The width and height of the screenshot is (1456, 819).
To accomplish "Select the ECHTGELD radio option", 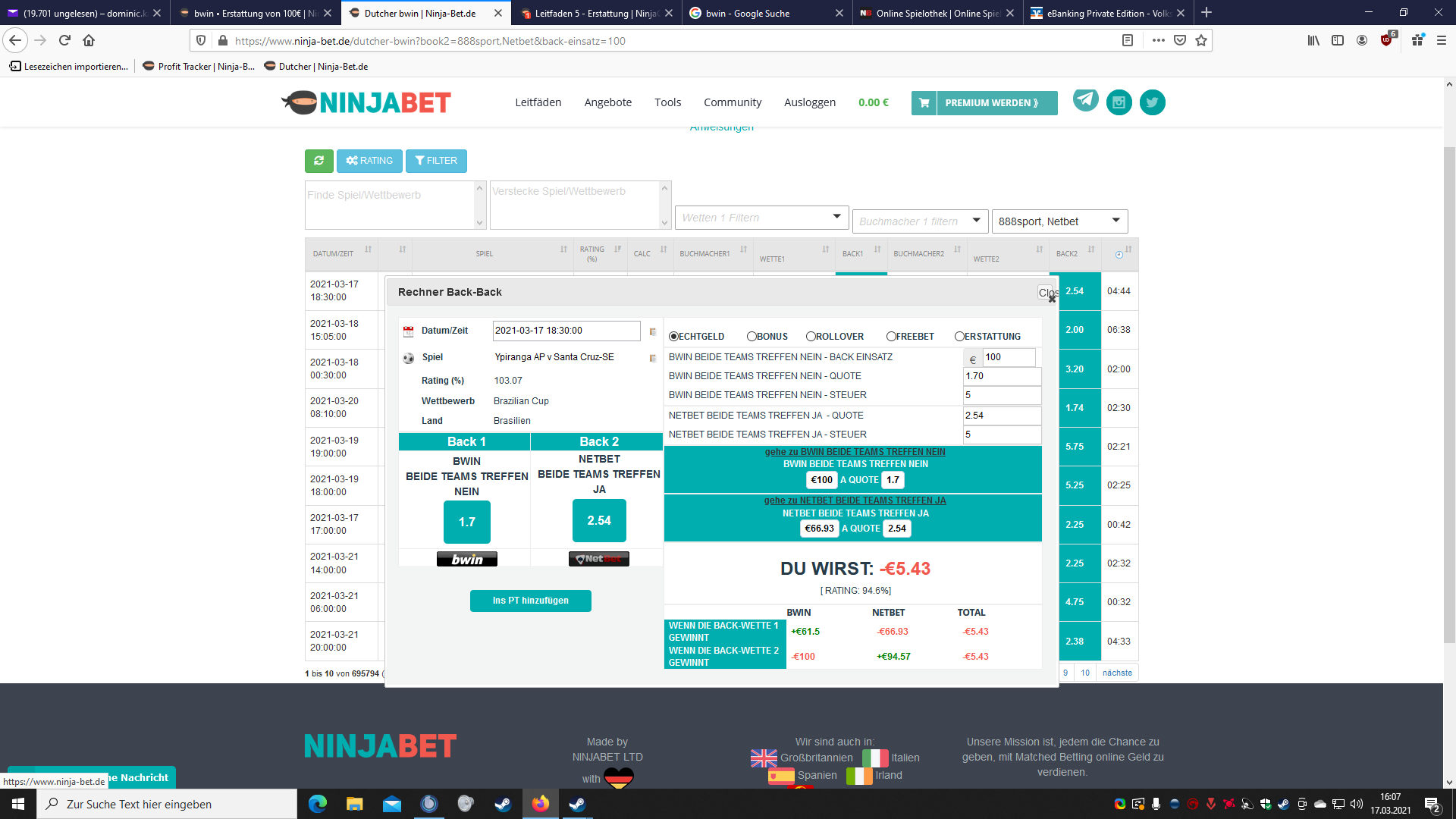I will point(673,337).
